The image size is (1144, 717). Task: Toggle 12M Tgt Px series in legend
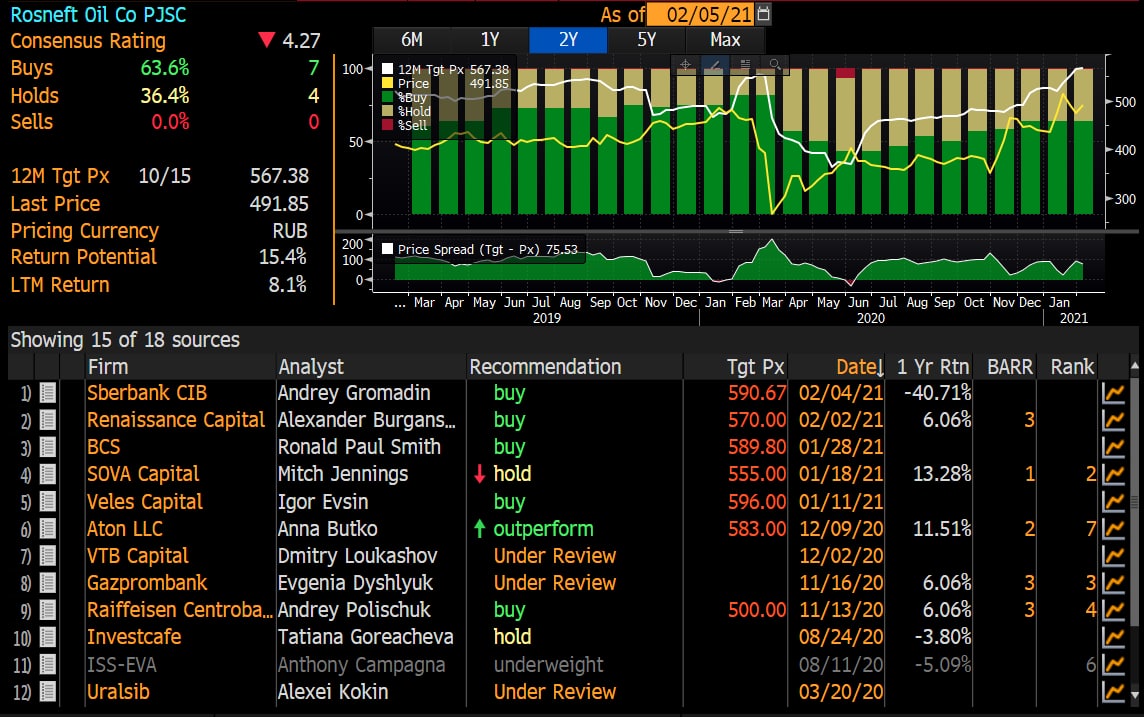coord(387,69)
